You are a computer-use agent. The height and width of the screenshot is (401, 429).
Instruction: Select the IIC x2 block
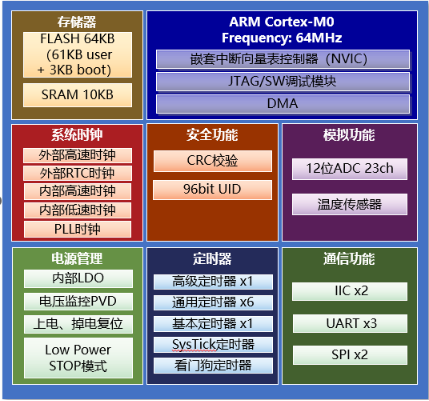350,291
